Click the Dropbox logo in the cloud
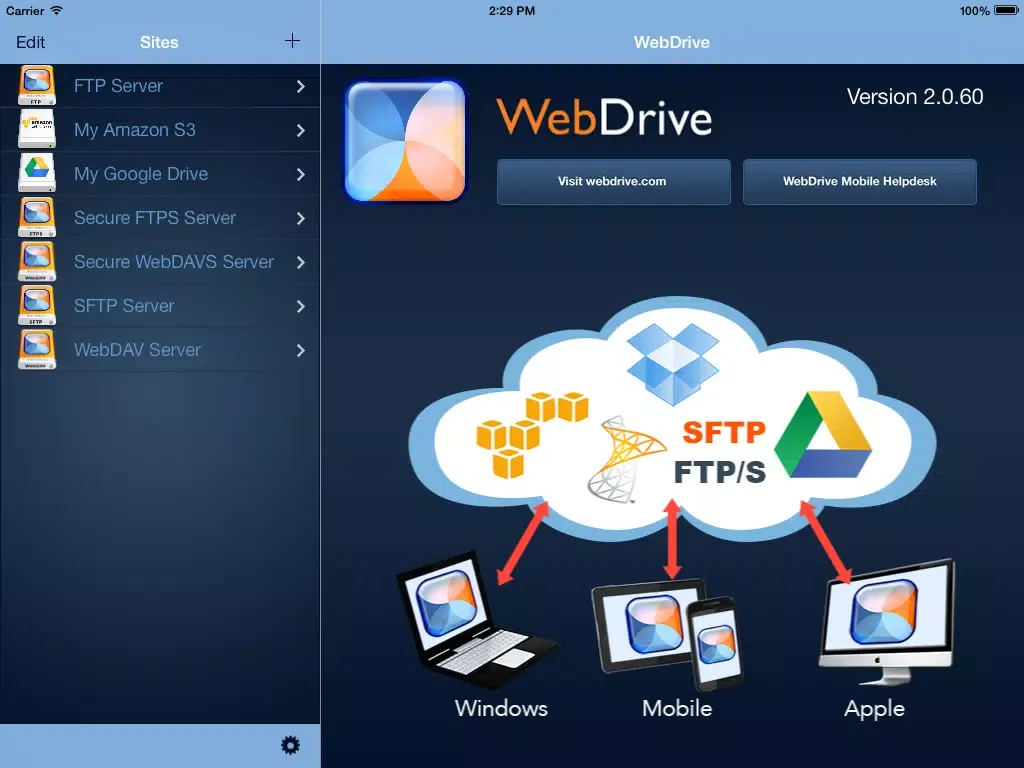The height and width of the screenshot is (768, 1024). coord(673,364)
